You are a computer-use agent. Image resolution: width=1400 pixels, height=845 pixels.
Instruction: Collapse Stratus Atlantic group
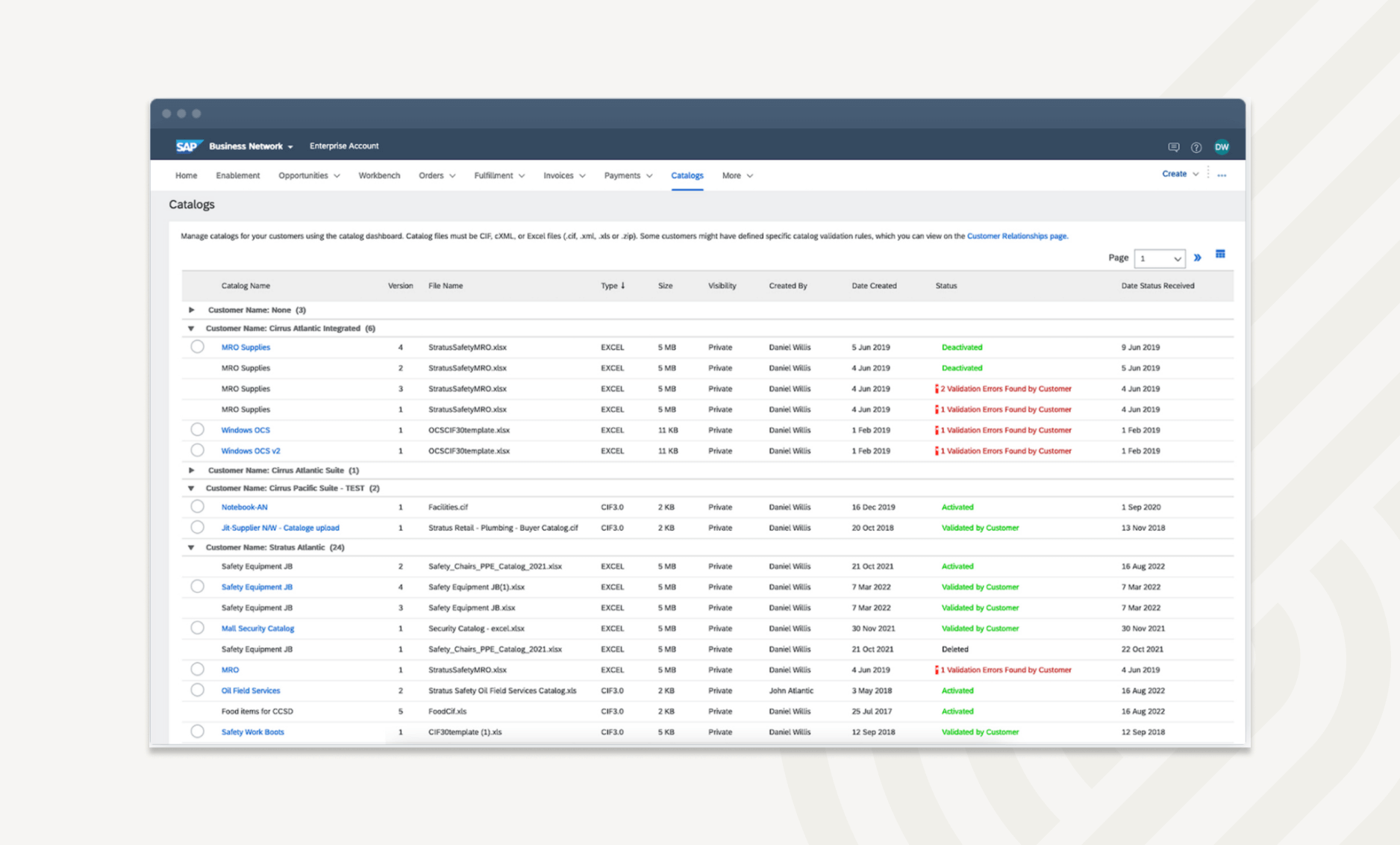point(191,547)
